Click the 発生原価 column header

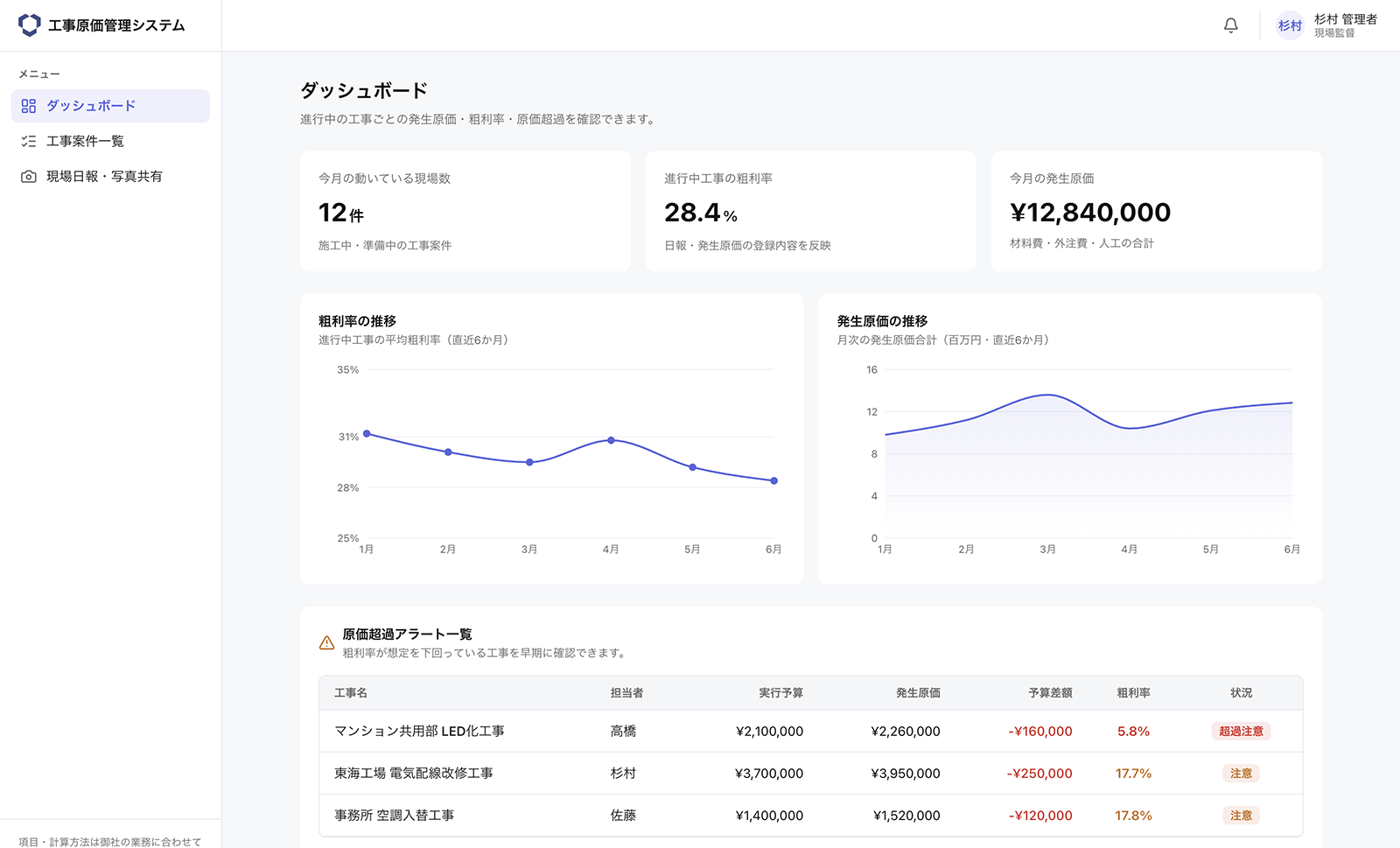click(x=918, y=692)
